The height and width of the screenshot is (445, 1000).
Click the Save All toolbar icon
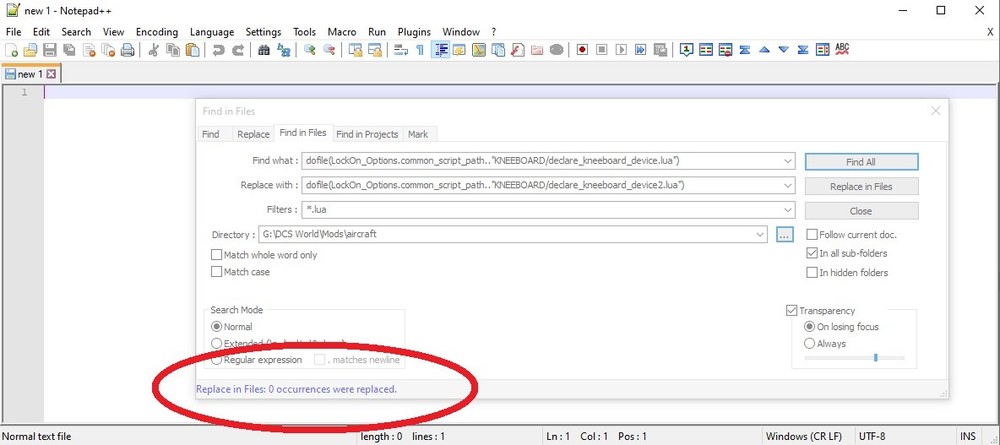(69, 50)
